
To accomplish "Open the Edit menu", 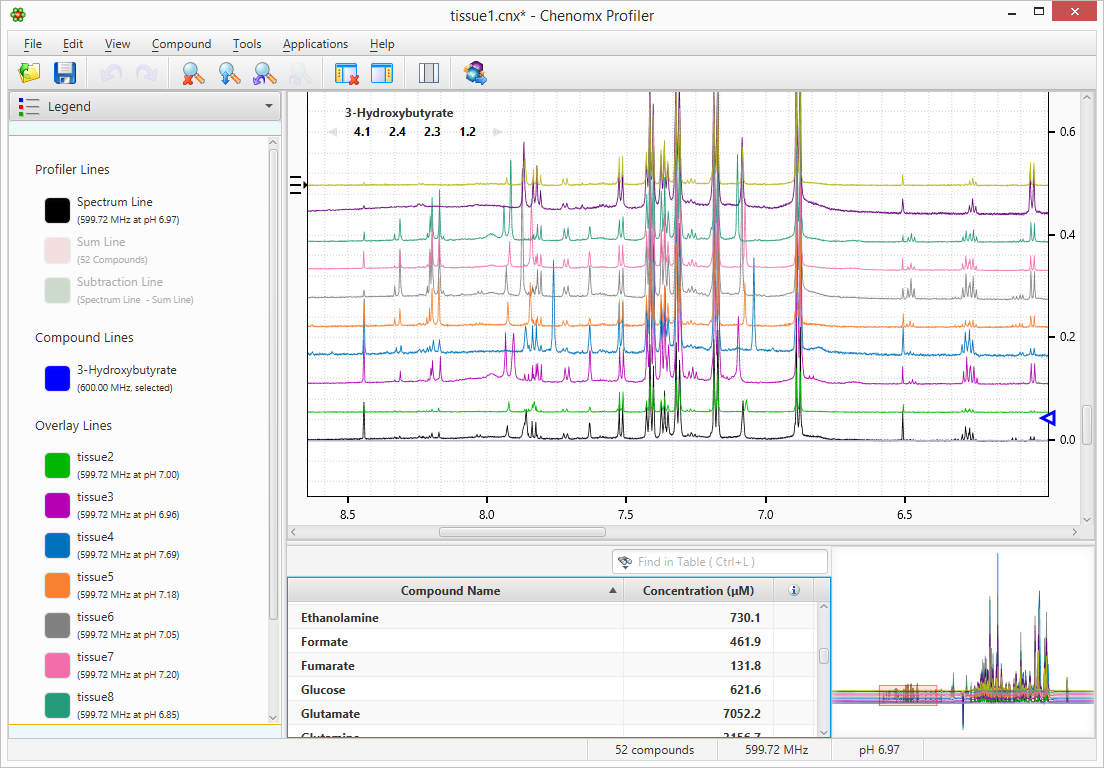I will [x=73, y=44].
